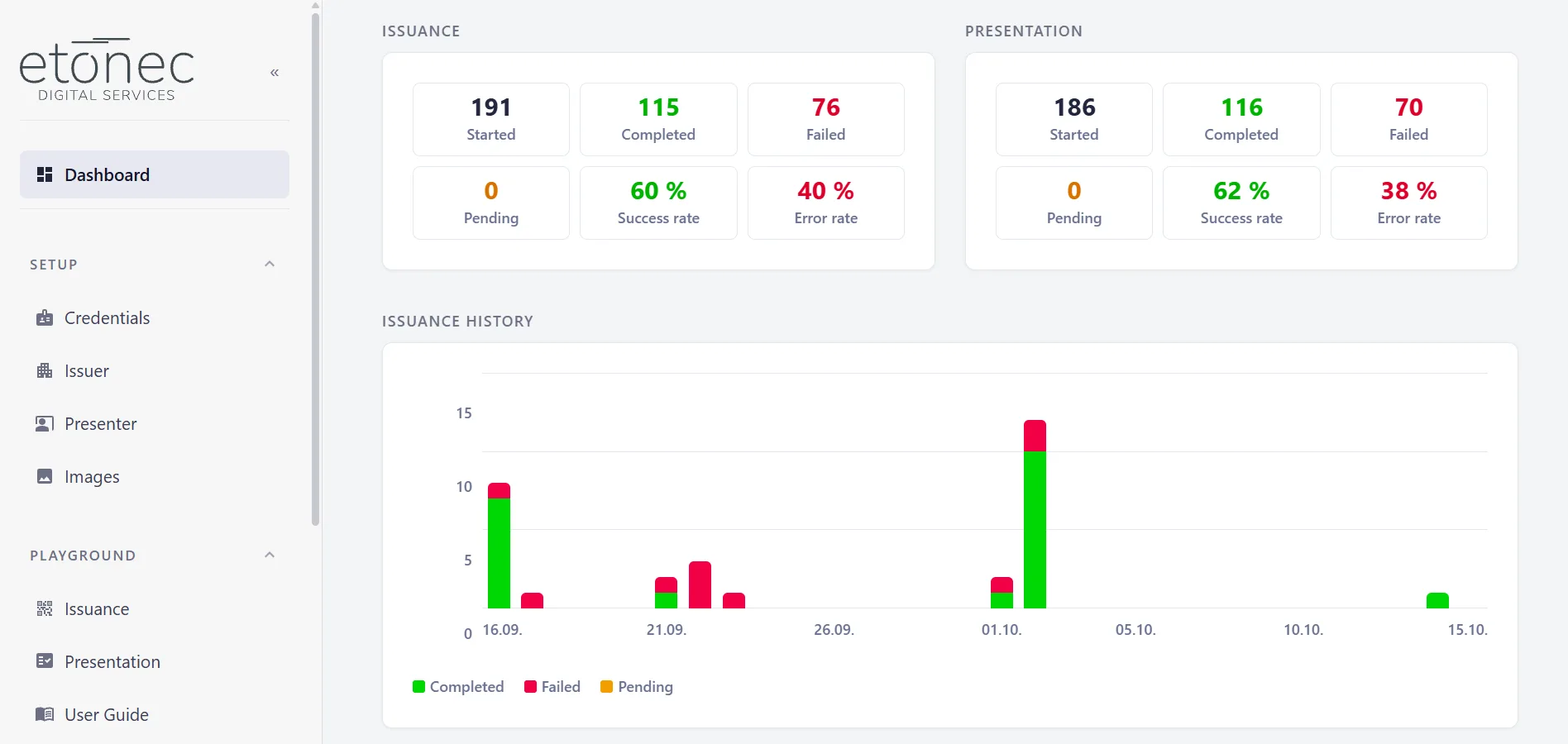The image size is (1568, 744).
Task: Click the Presentation 186 Started card
Action: tap(1074, 119)
